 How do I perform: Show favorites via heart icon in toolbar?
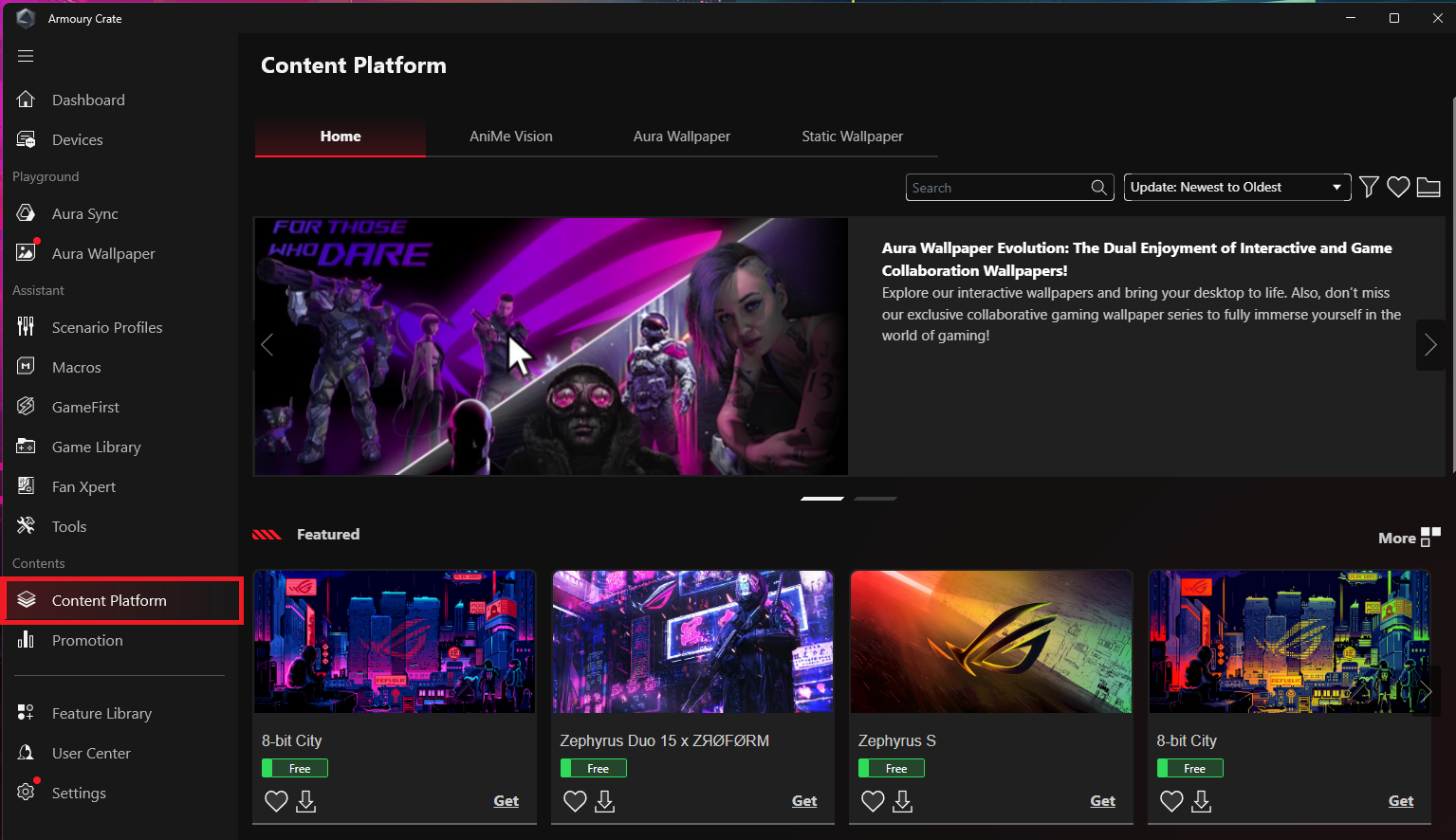pos(1398,187)
